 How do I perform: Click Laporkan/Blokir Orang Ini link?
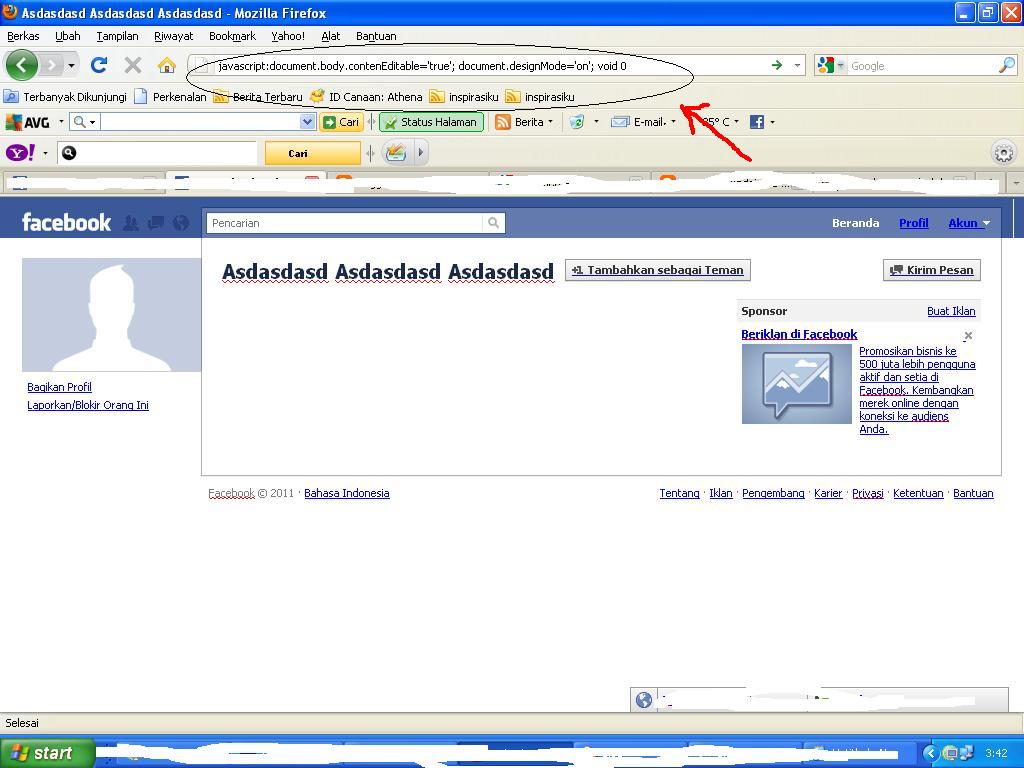[x=88, y=405]
